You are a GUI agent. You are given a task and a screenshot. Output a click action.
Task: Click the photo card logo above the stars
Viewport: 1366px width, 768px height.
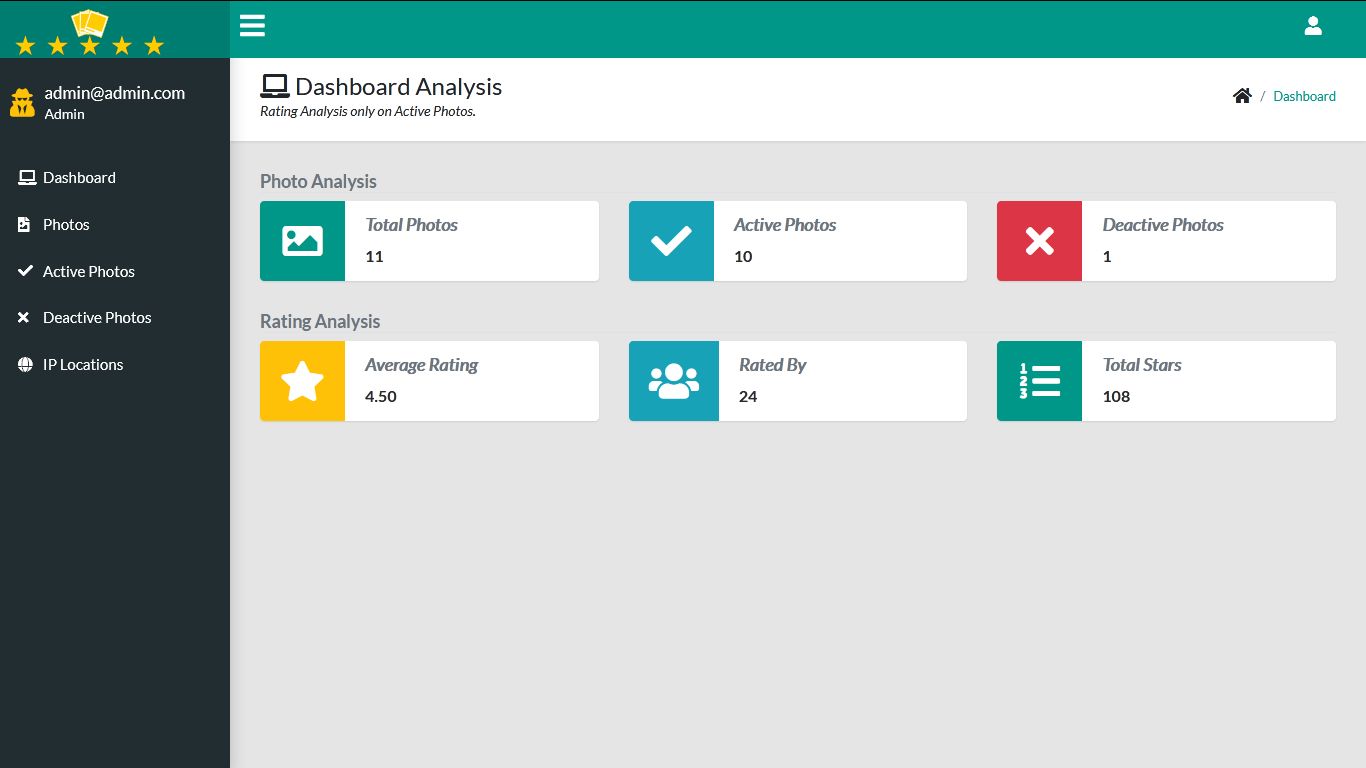point(89,22)
